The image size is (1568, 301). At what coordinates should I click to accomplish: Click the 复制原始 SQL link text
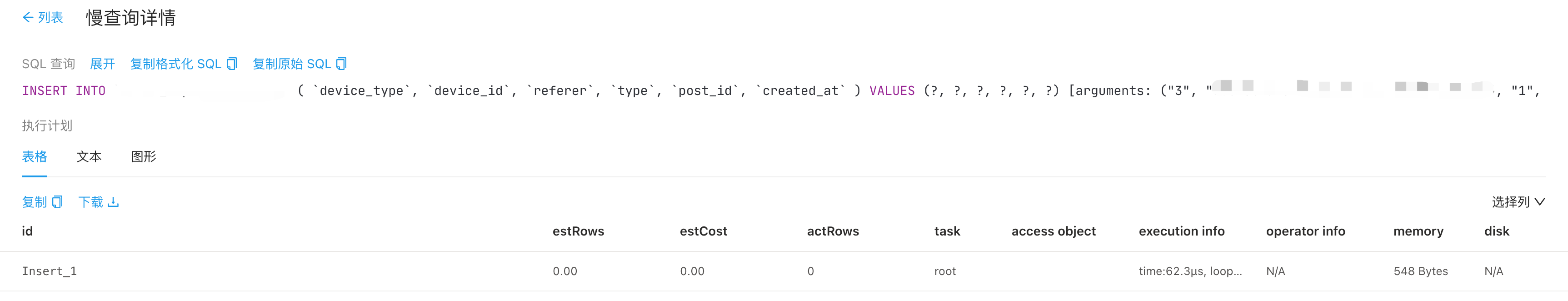tap(292, 64)
